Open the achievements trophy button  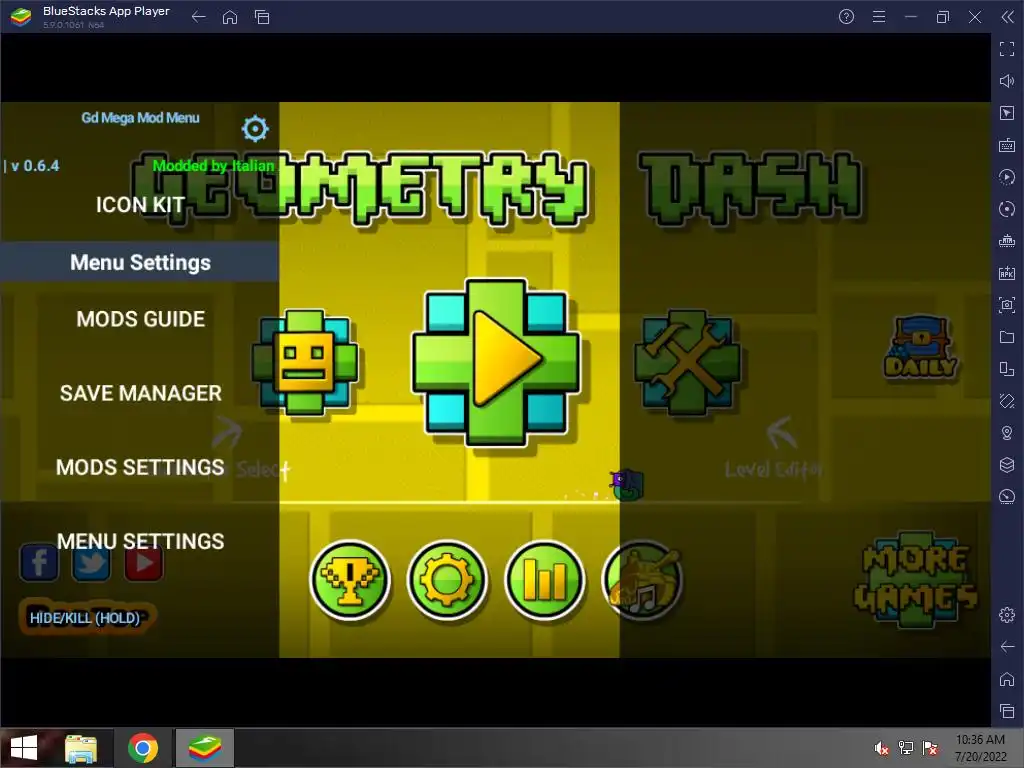[350, 580]
